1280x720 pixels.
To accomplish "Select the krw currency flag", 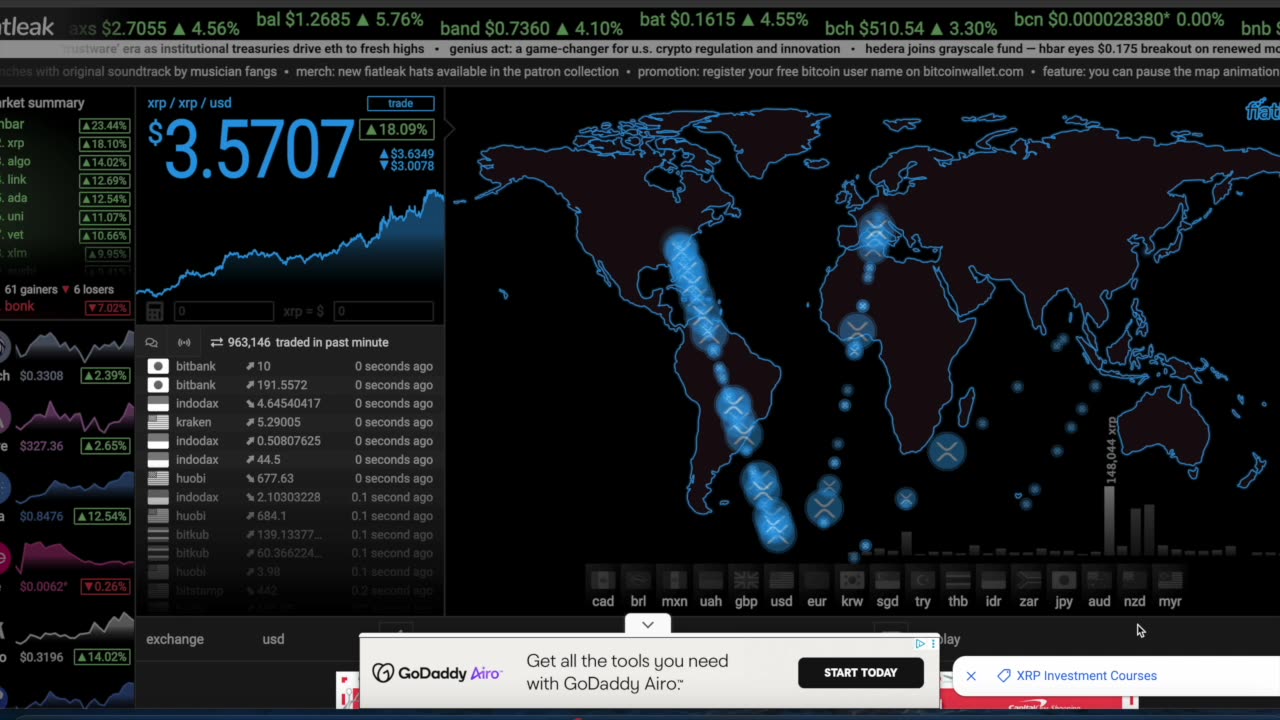I will (x=852, y=580).
